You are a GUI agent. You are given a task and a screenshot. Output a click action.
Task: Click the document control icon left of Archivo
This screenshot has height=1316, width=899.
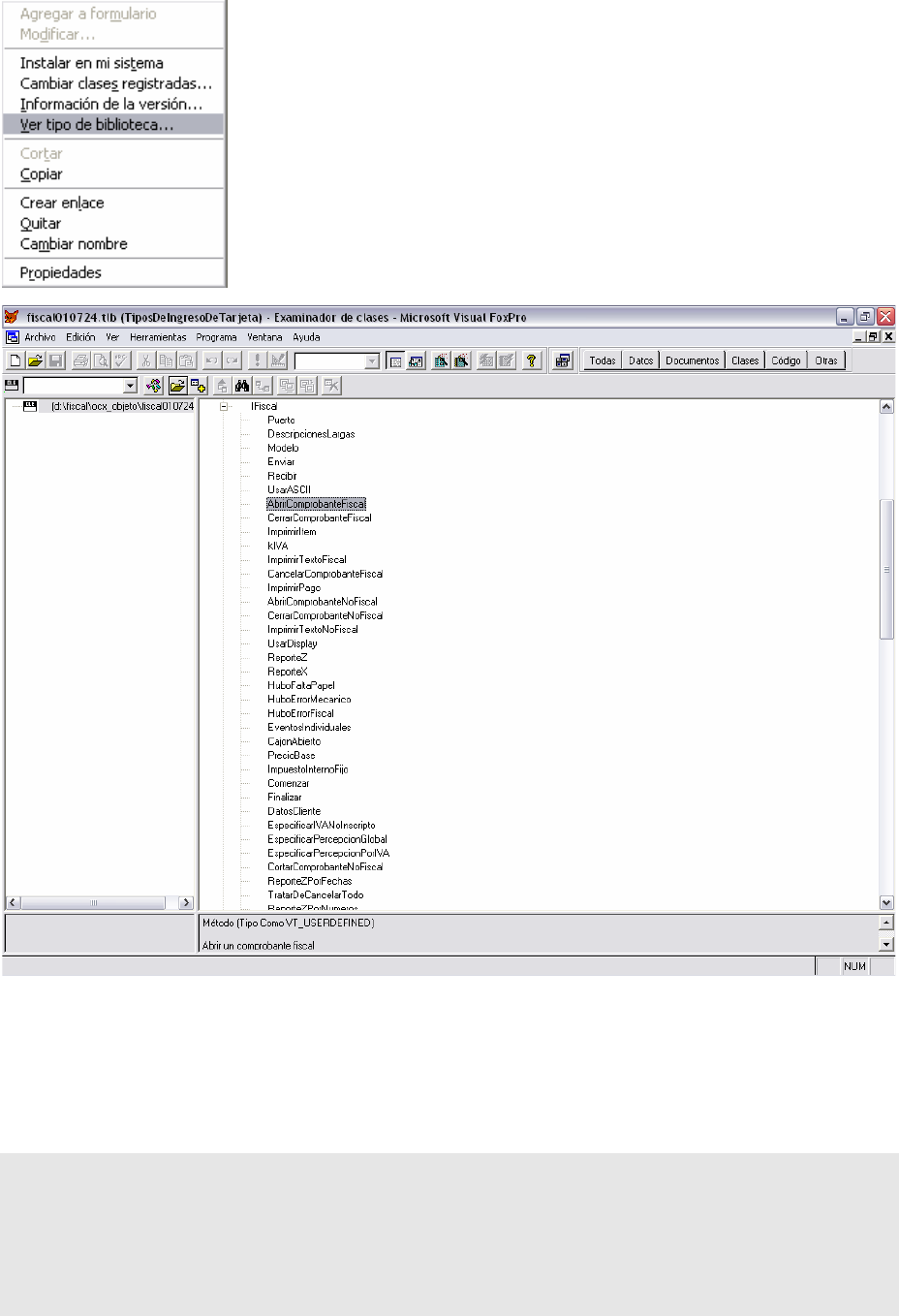point(13,337)
